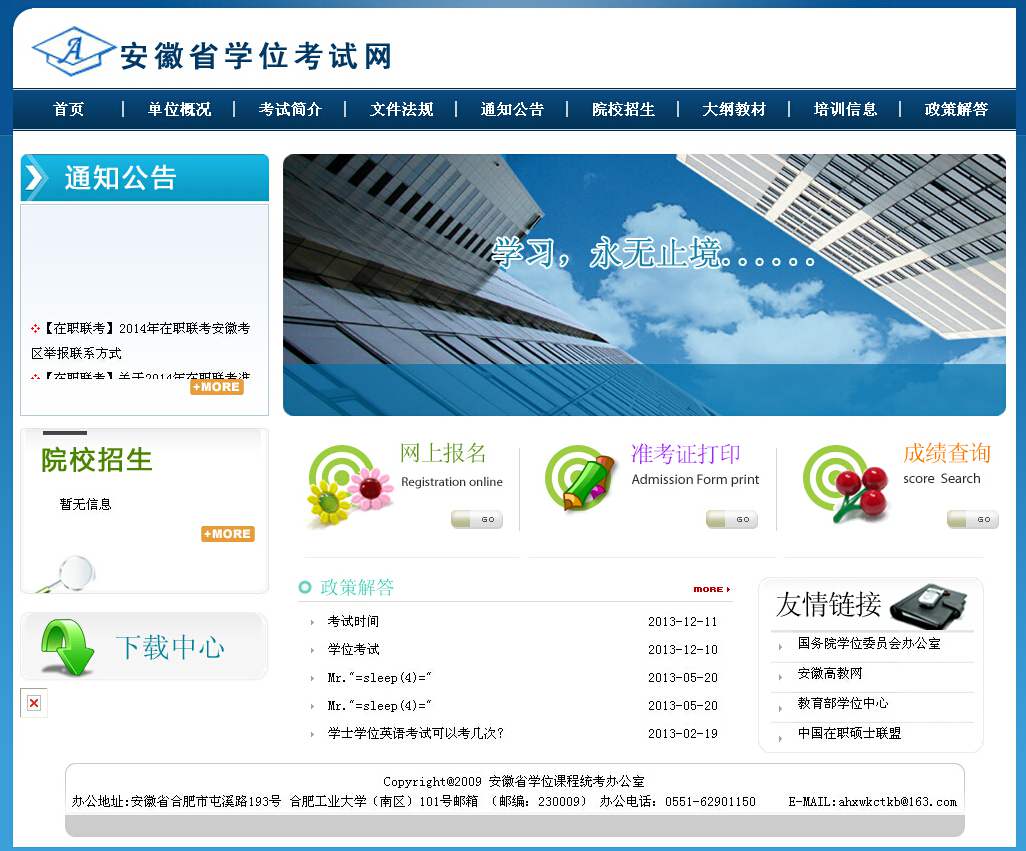
Task: Open the 大纲教材 navigation item
Action: coord(734,109)
